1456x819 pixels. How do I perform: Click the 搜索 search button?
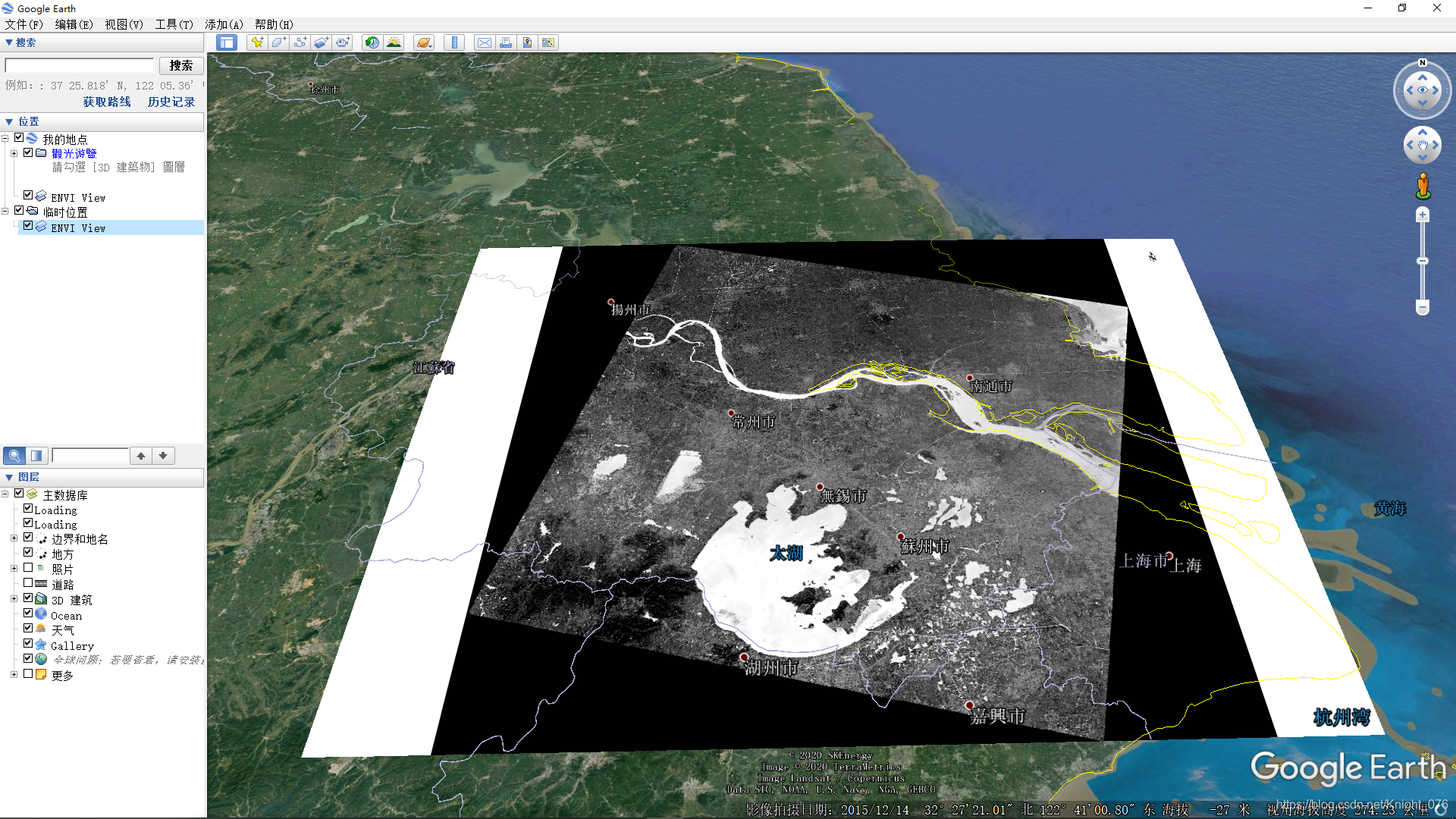(181, 66)
